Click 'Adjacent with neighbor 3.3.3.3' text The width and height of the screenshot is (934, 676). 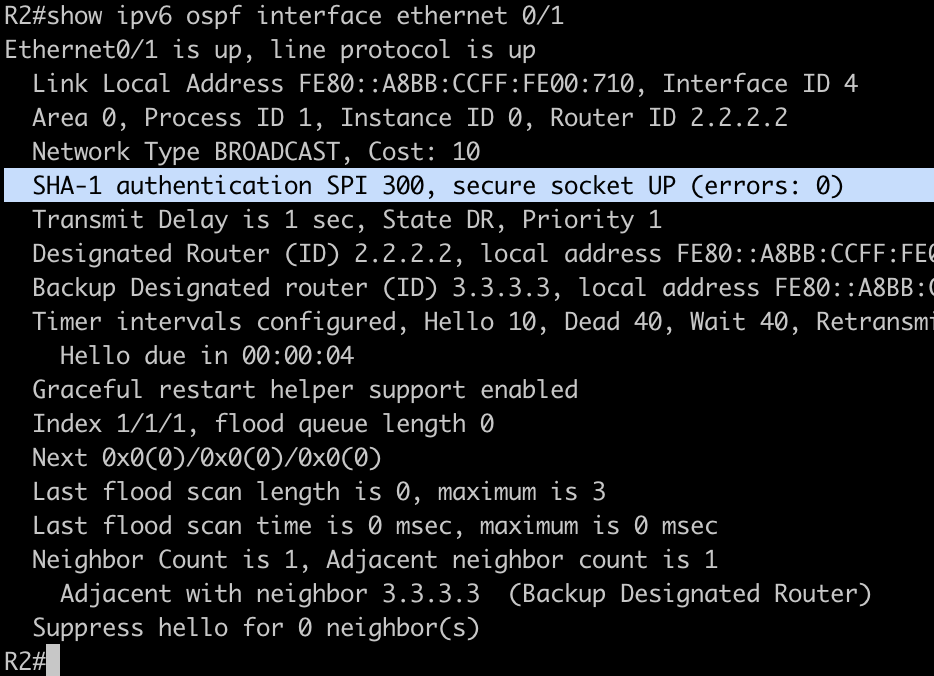(269, 594)
